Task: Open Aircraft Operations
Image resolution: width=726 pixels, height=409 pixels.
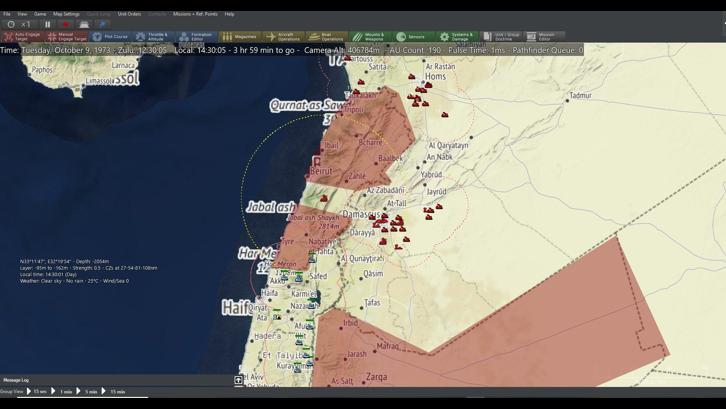Action: [283, 37]
